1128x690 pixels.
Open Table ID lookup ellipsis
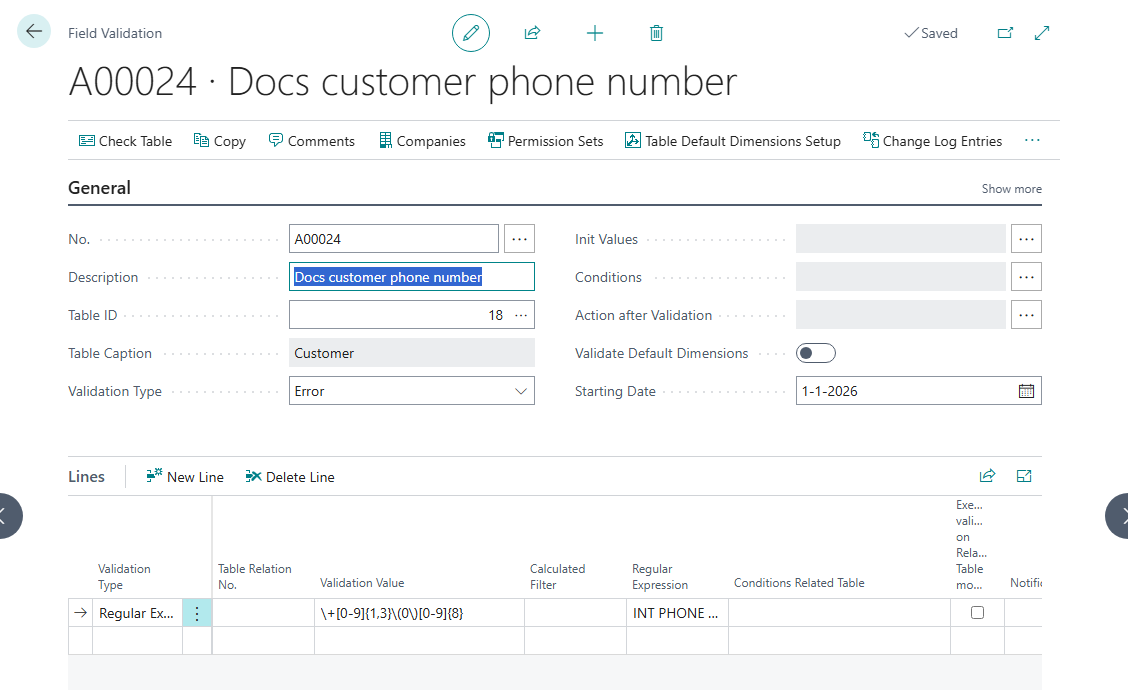pos(522,315)
